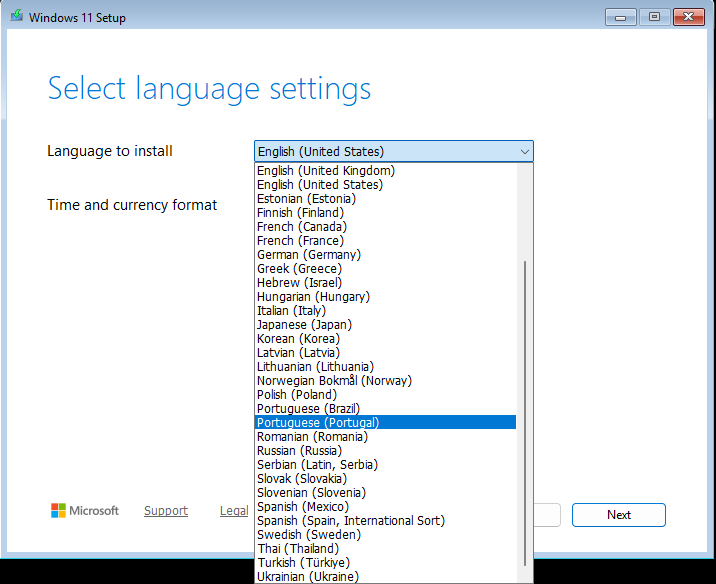Click the dropdown chevron arrow

525,152
